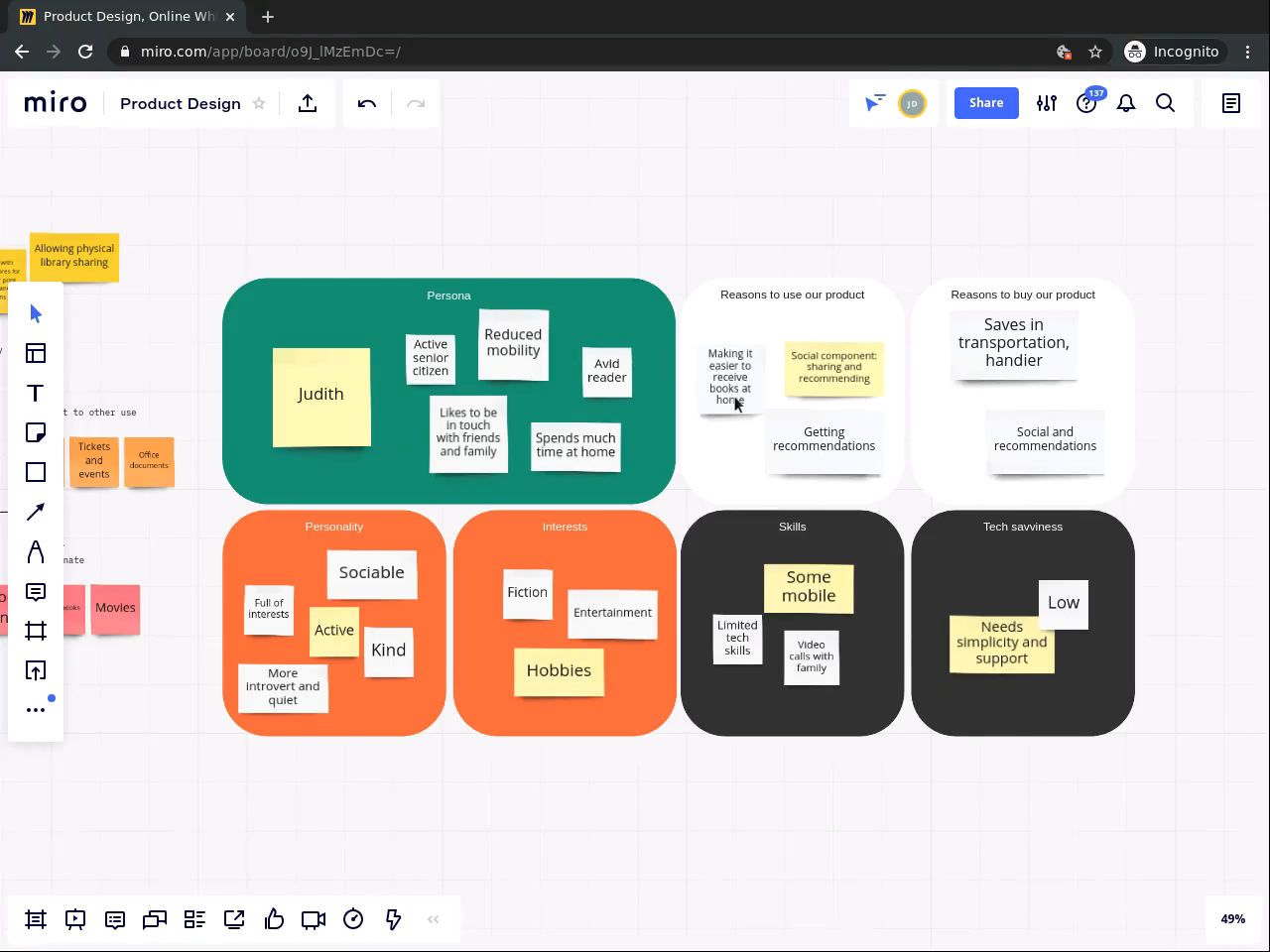Search the board with magnifier icon
1270x952 pixels.
pyautogui.click(x=1166, y=103)
